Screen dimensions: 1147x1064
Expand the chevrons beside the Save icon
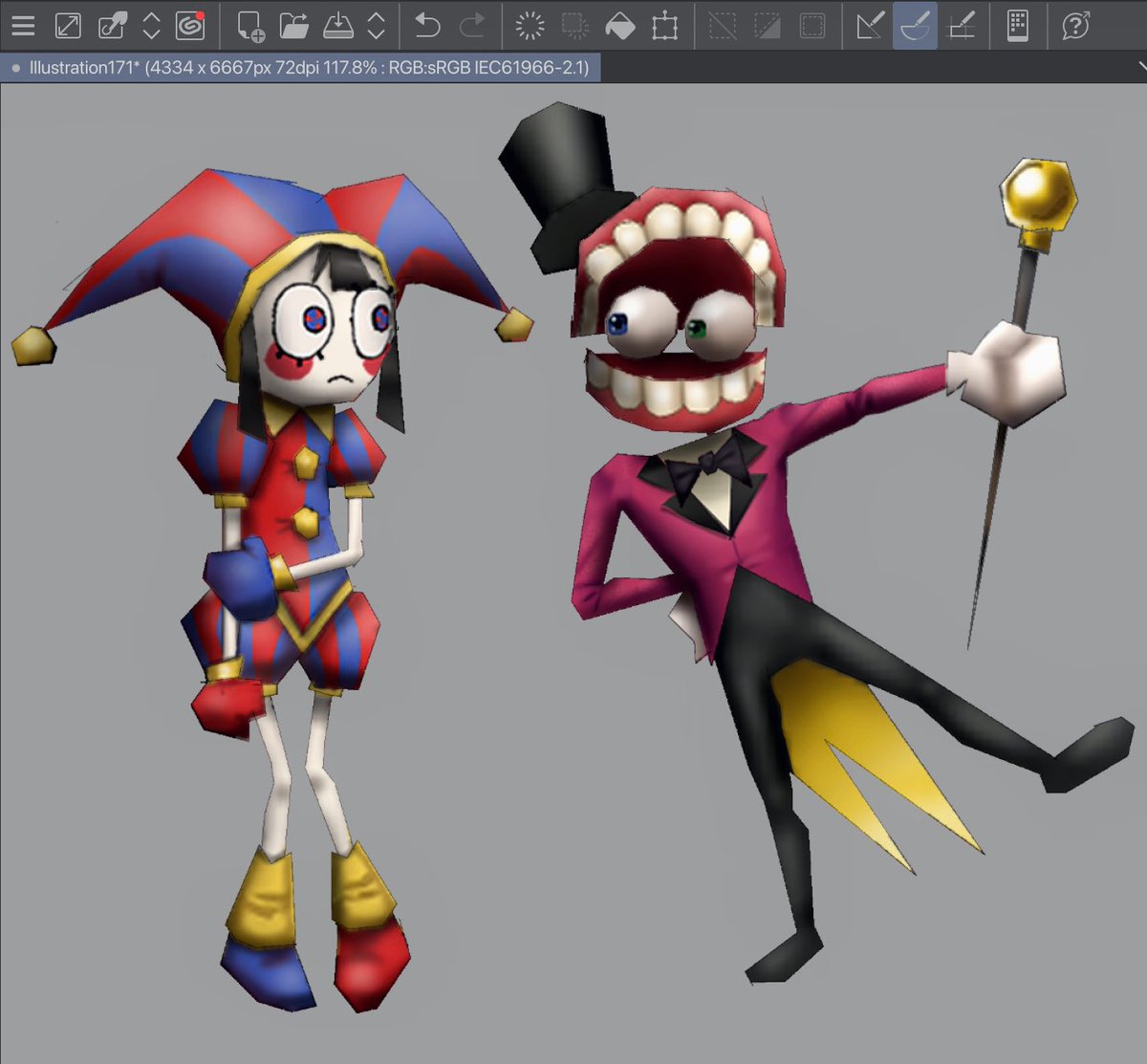tap(377, 26)
